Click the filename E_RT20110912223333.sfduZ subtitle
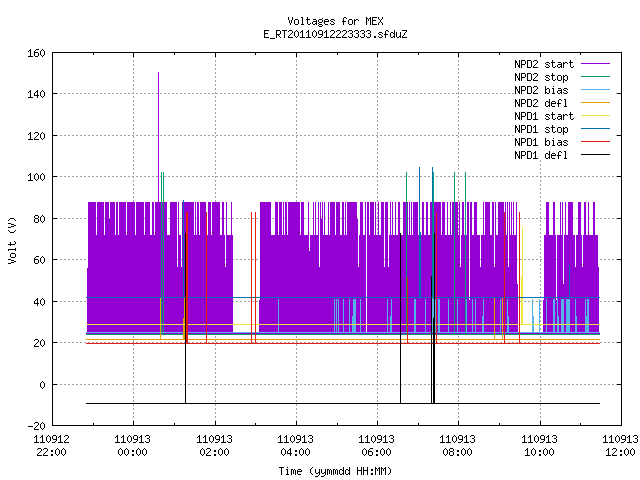The height and width of the screenshot is (480, 640). point(335,34)
